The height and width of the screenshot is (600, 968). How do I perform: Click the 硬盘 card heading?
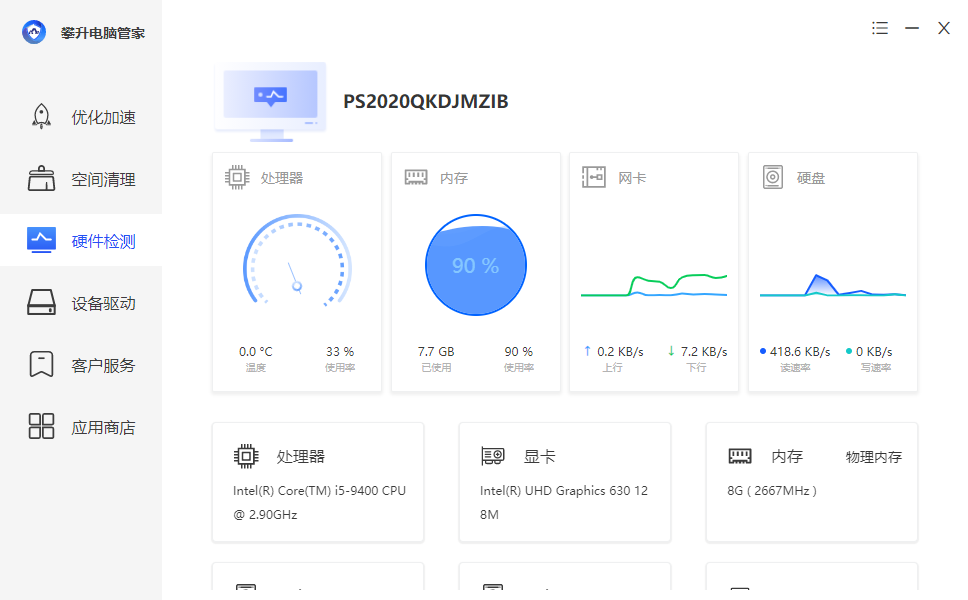pos(811,178)
